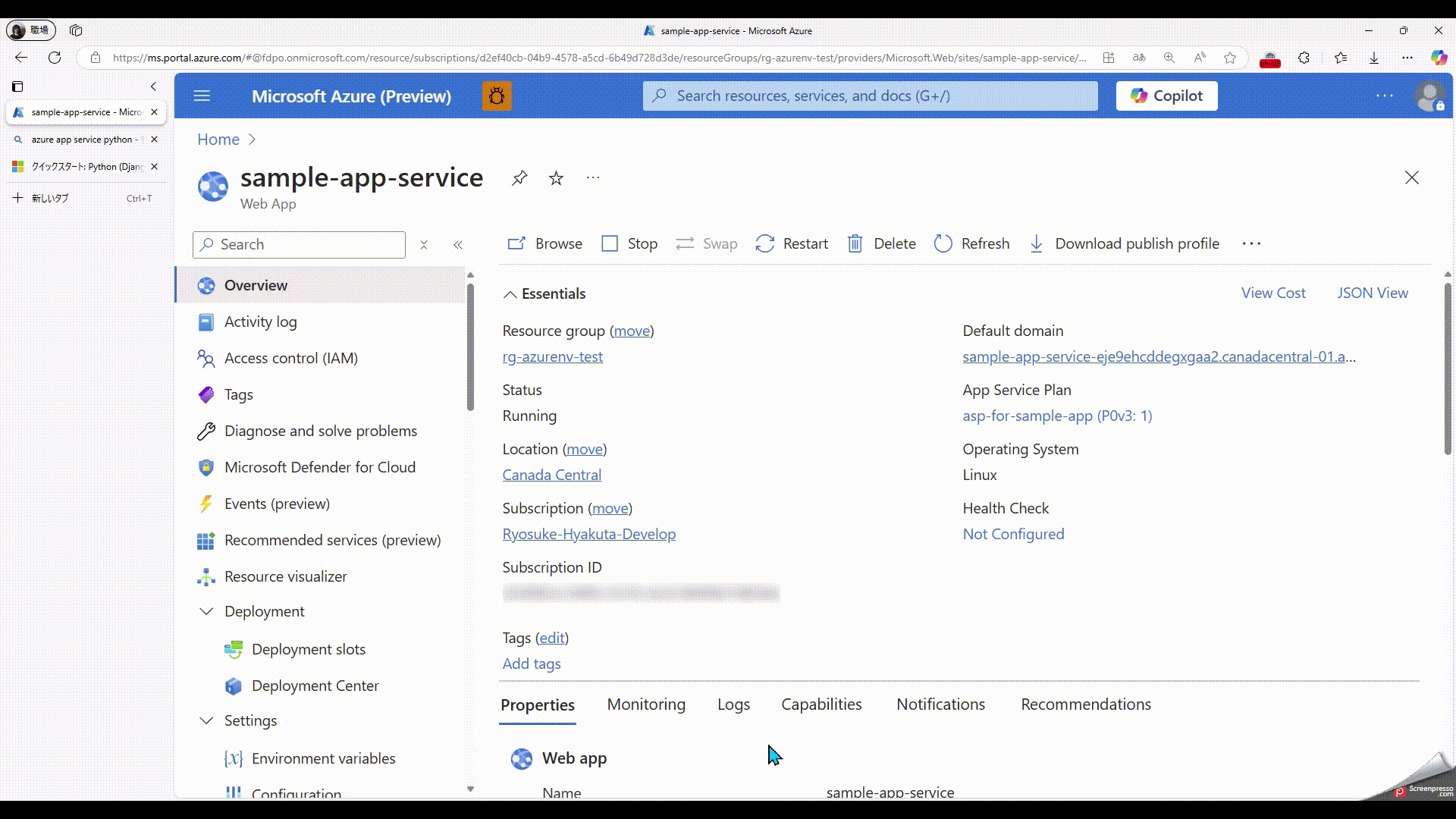This screenshot has height=819, width=1456.
Task: Open JSON View
Action: (x=1373, y=293)
